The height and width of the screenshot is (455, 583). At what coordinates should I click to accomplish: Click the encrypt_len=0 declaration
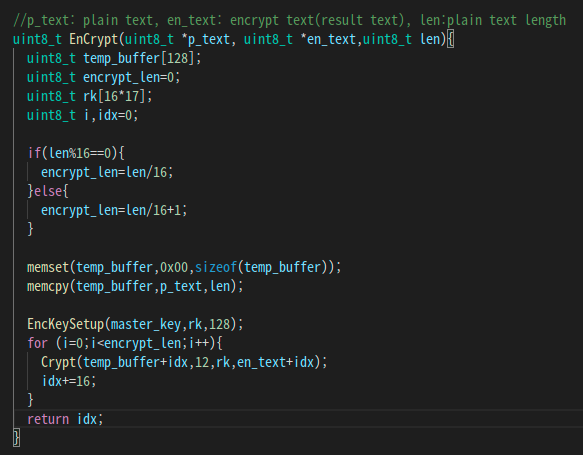tap(103, 77)
